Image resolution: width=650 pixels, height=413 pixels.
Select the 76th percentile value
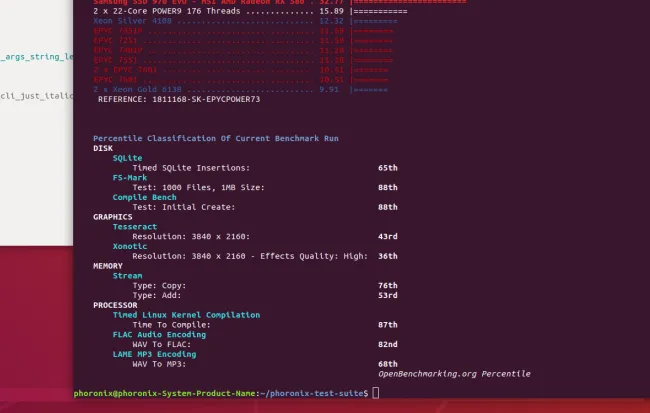[x=388, y=286]
